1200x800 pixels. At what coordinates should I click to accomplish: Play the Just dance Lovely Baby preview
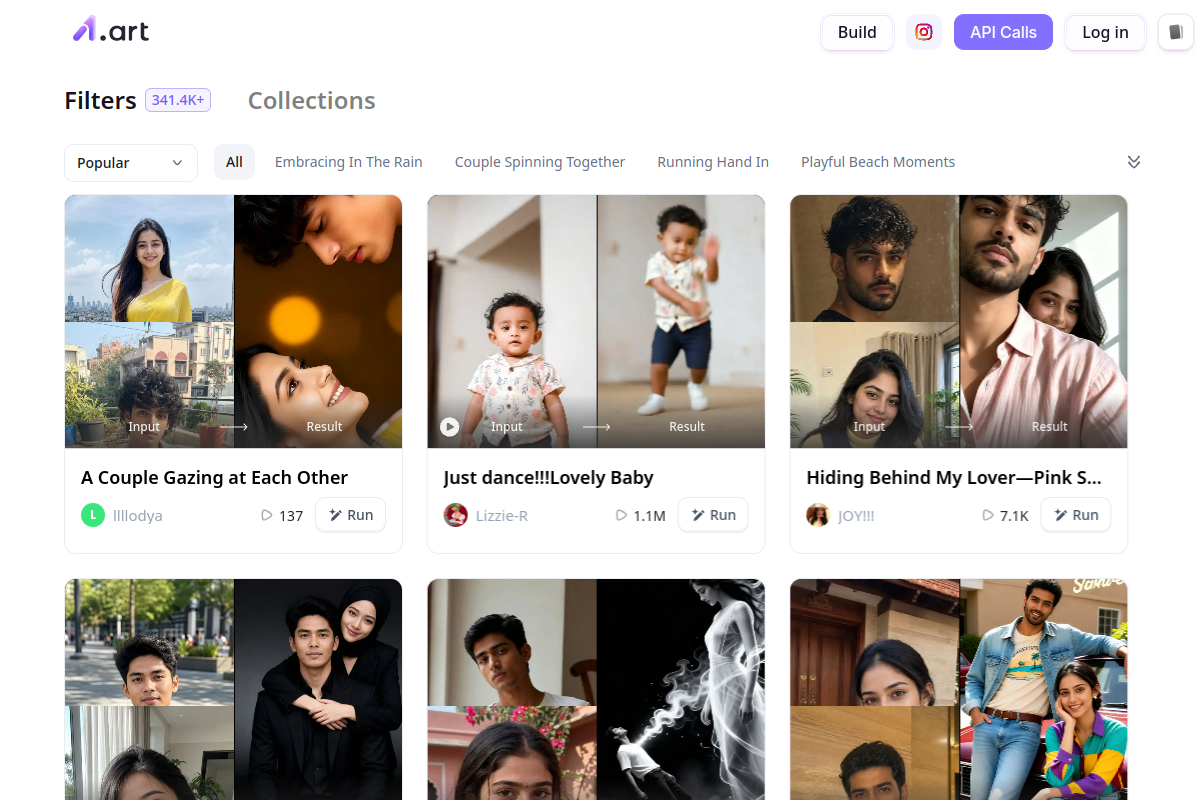[450, 427]
